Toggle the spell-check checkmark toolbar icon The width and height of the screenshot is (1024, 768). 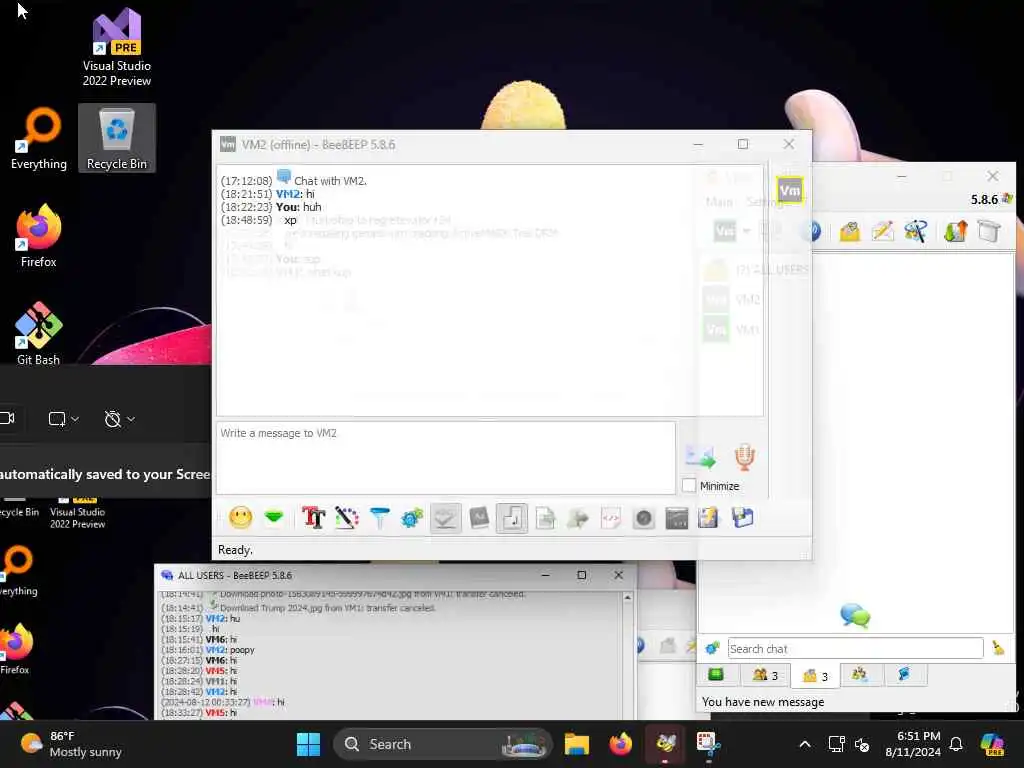pos(445,519)
